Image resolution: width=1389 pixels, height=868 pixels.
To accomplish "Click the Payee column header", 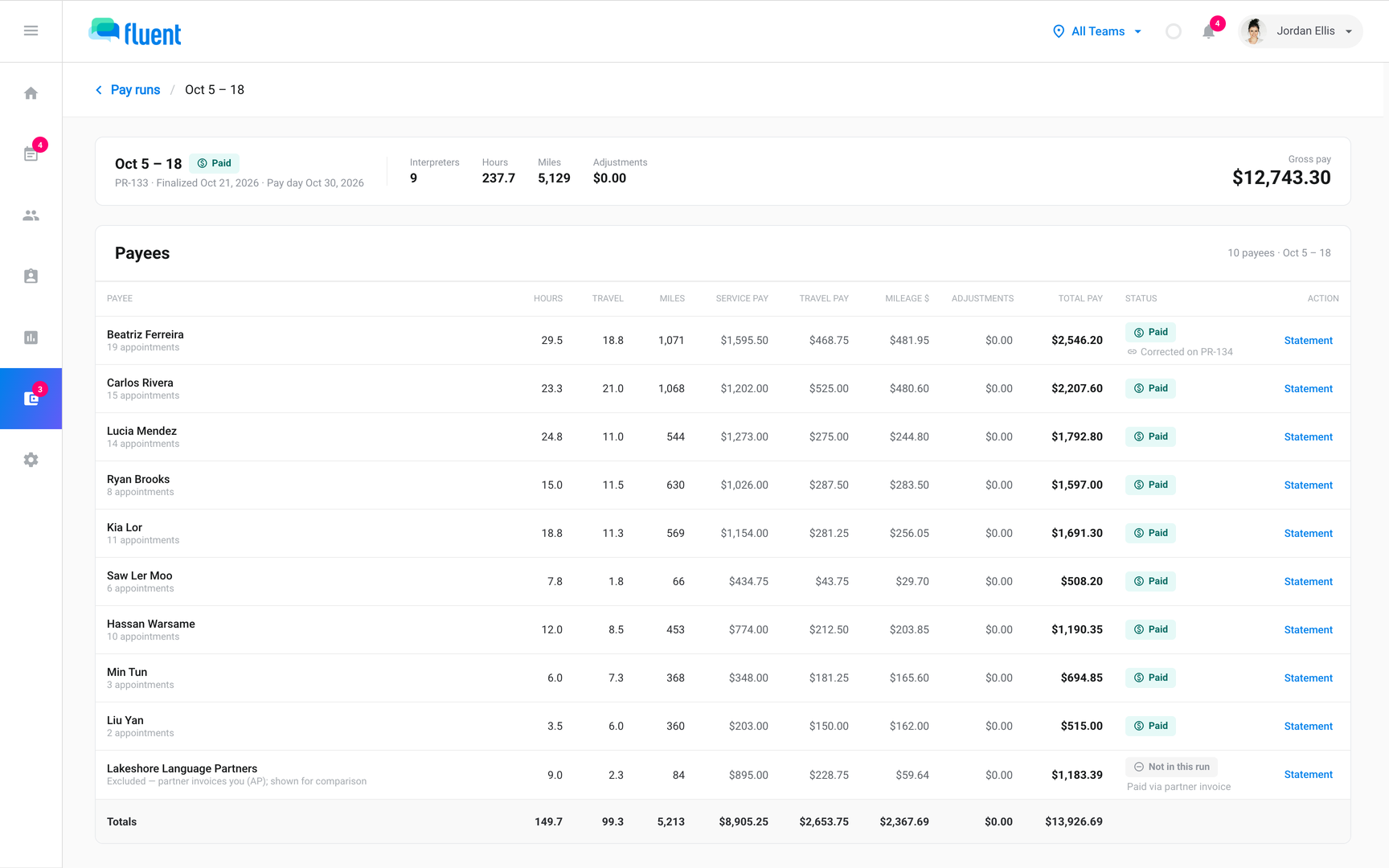I will pyautogui.click(x=120, y=298).
